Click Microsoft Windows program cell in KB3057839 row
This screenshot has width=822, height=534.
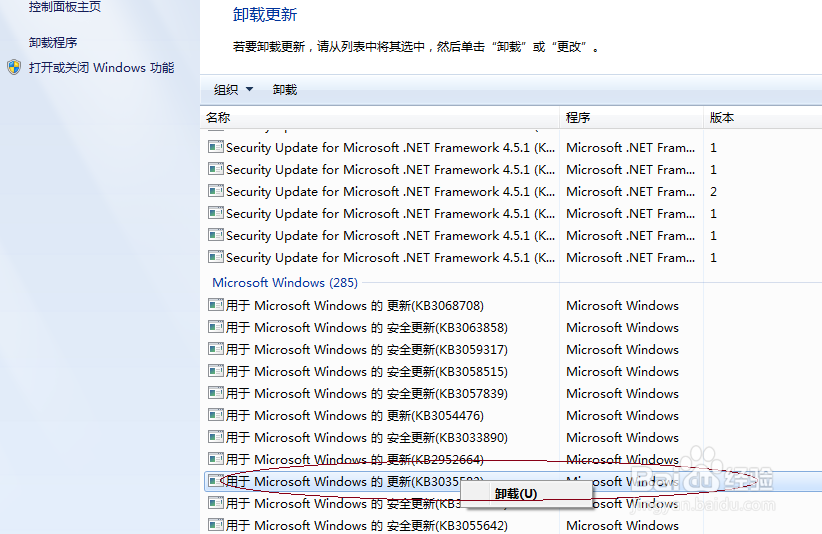tap(622, 393)
